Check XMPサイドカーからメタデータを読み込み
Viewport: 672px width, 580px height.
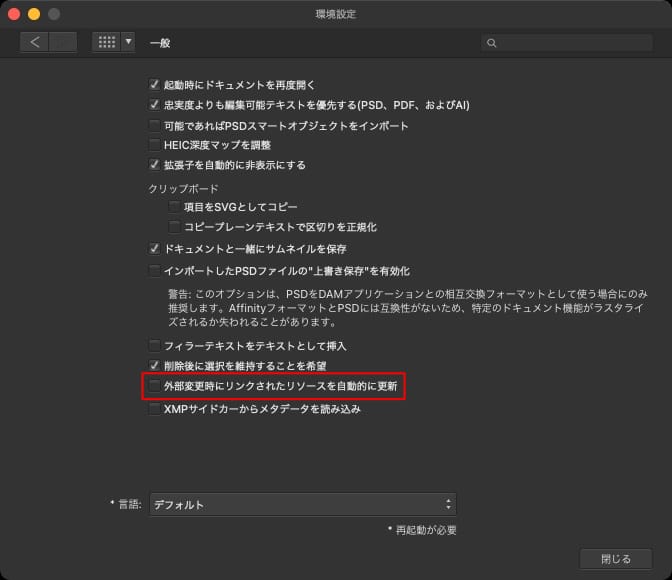pos(154,409)
